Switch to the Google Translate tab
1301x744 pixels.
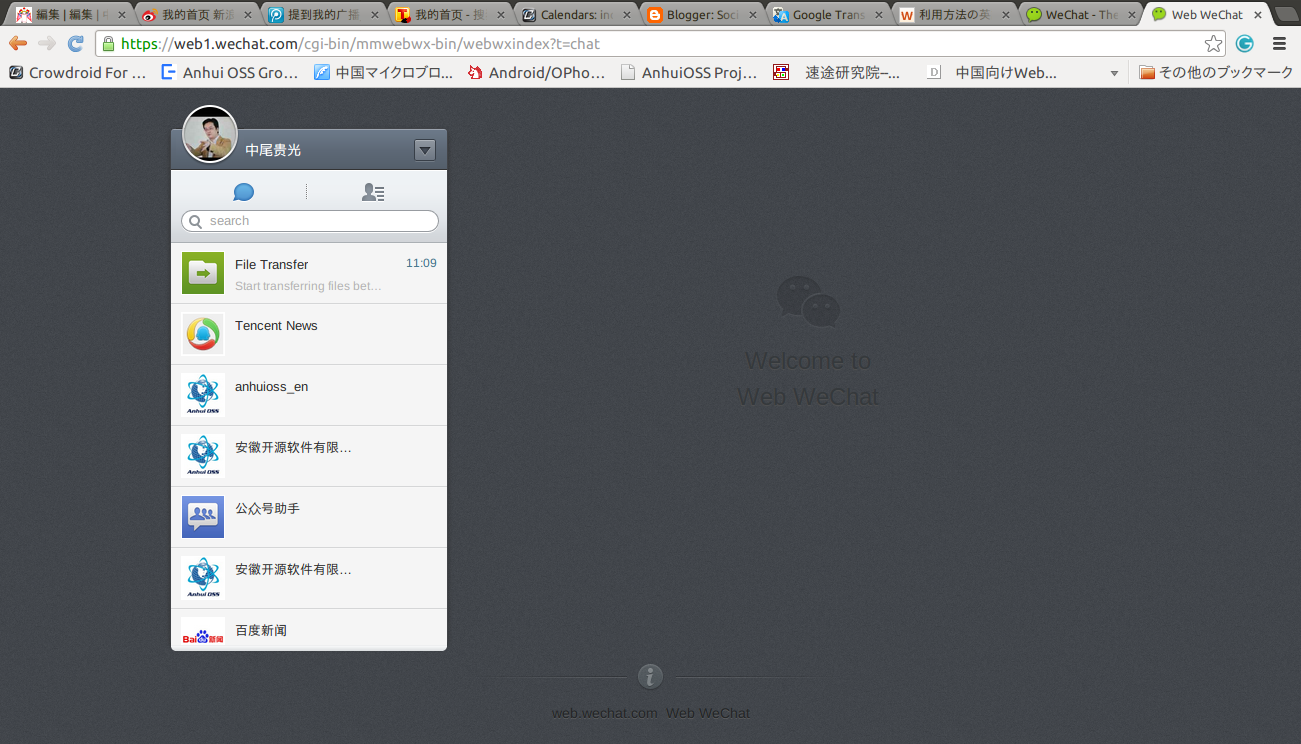tap(824, 14)
